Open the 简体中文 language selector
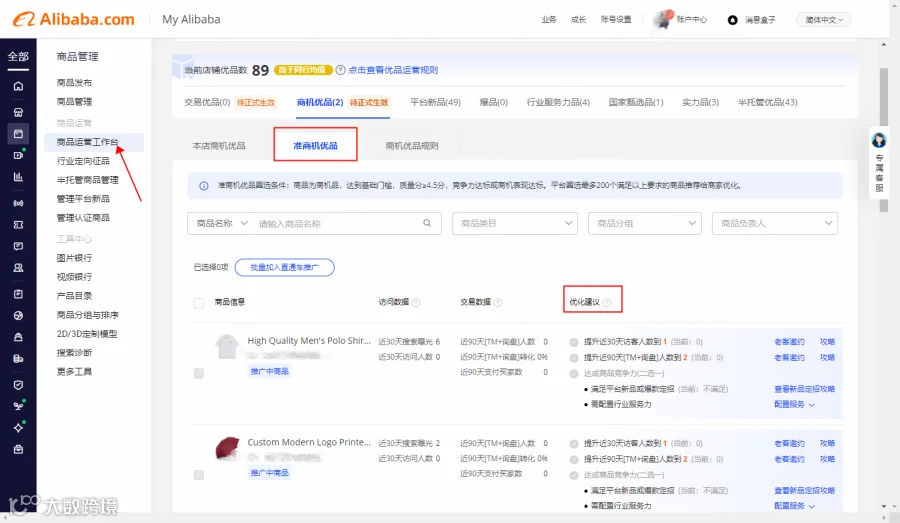Viewport: 900px width, 523px height. click(x=824, y=20)
